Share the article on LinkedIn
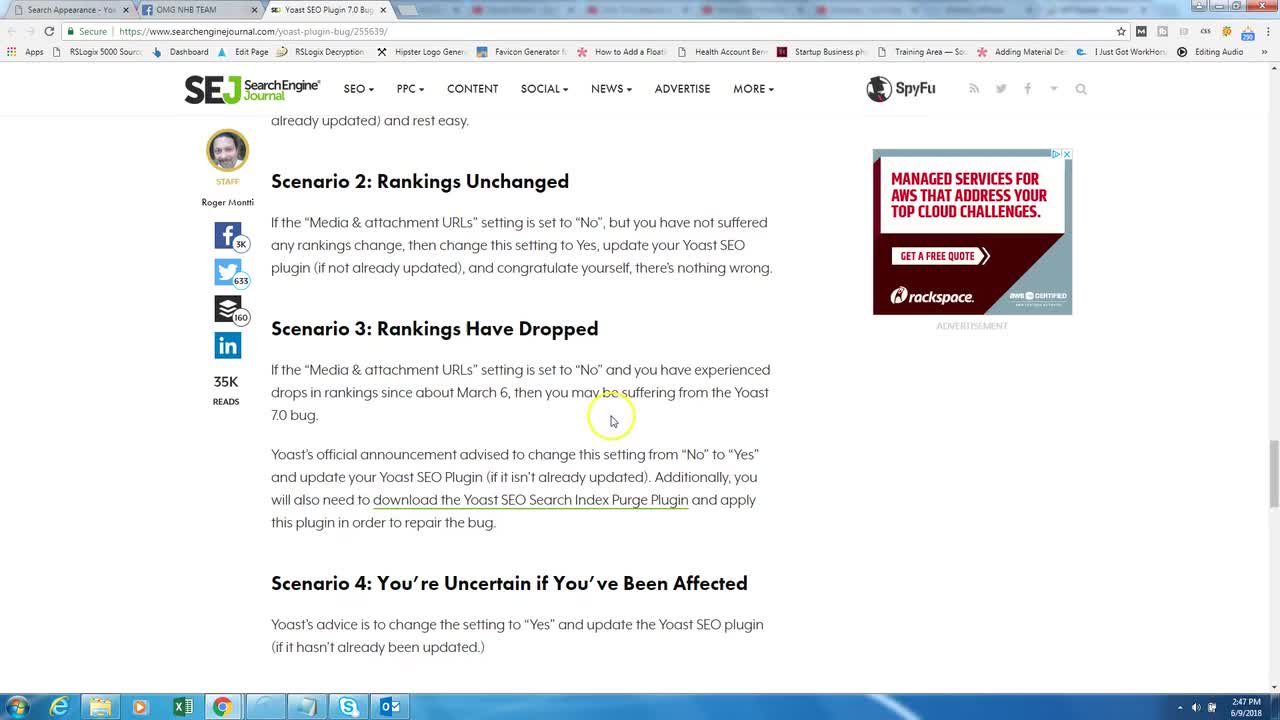The height and width of the screenshot is (720, 1280). tap(227, 346)
